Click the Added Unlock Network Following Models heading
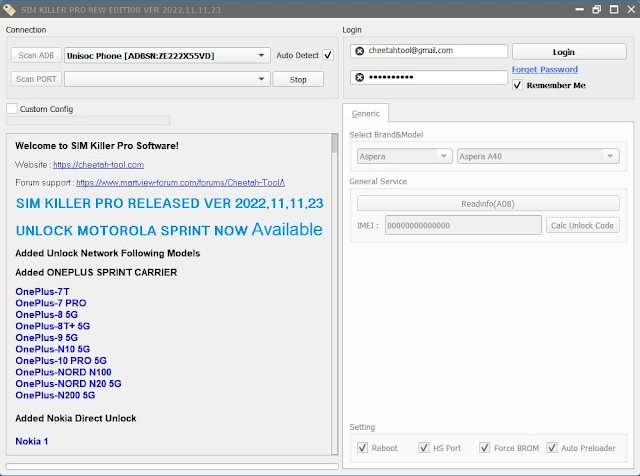Screen dimensions: 640x476 (108, 253)
